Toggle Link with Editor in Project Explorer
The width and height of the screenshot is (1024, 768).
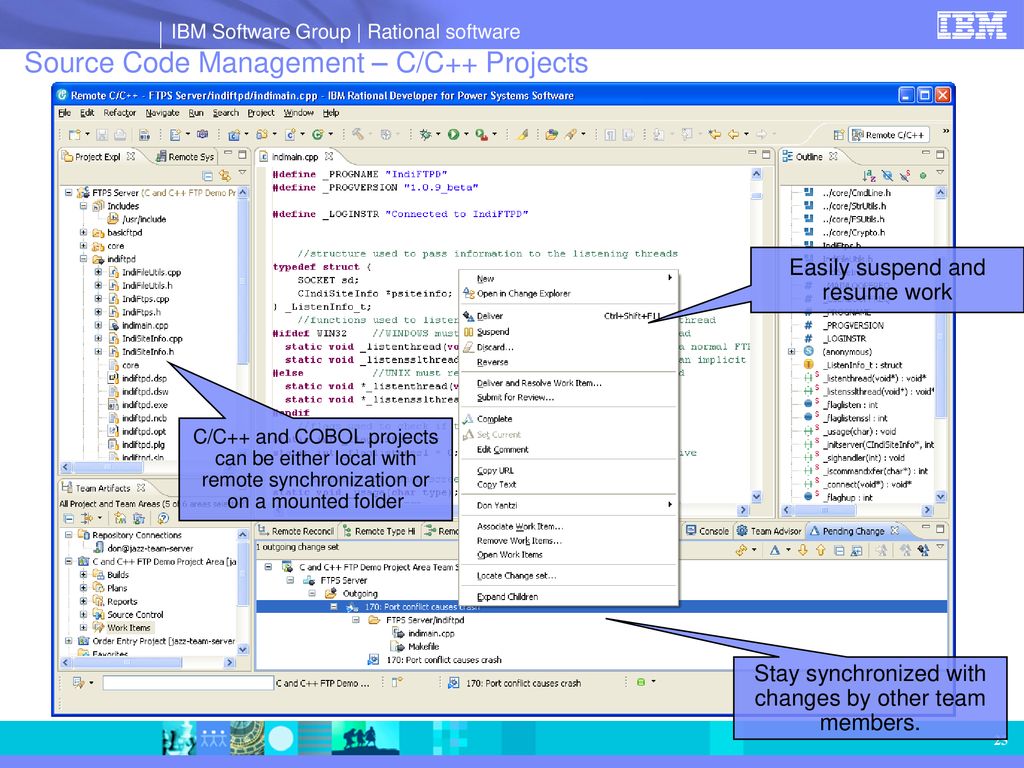(225, 176)
